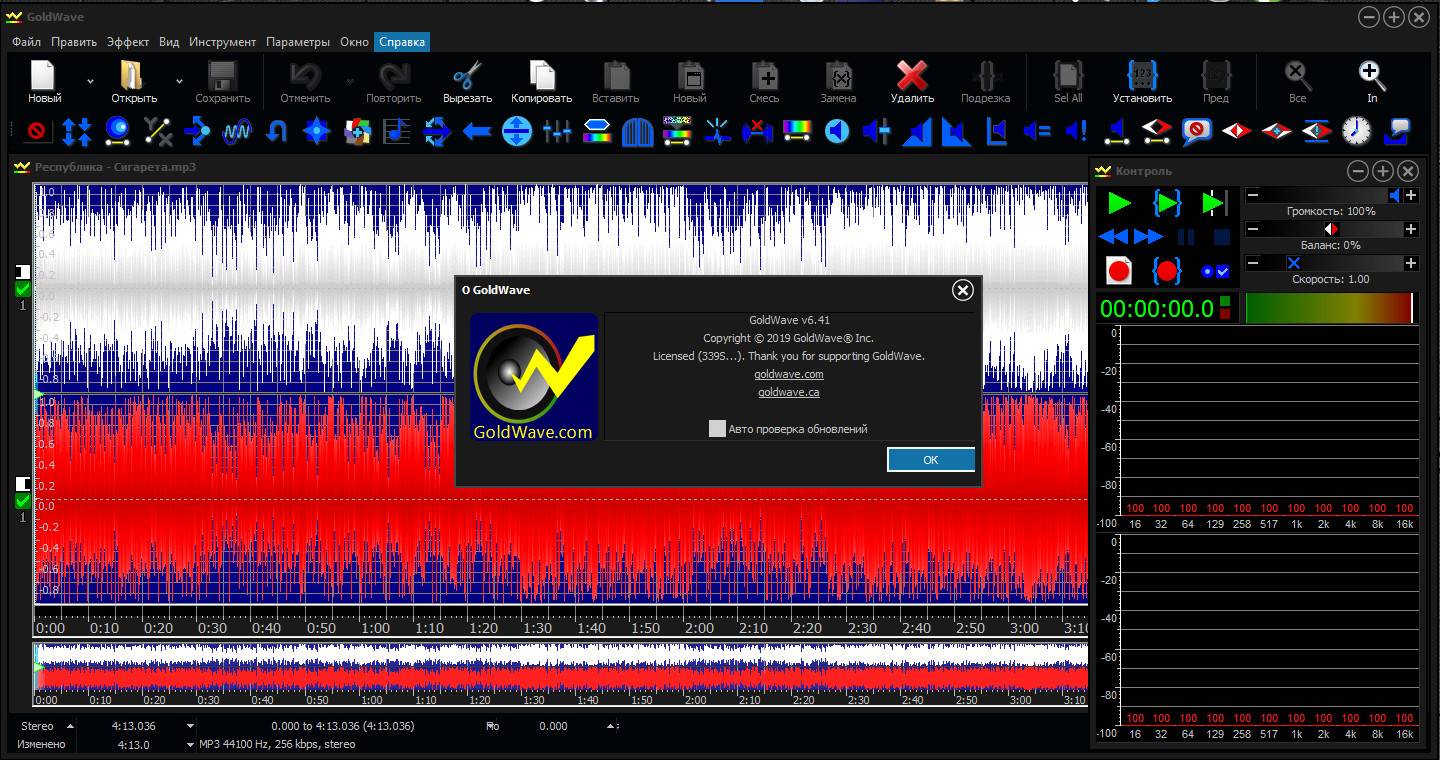The height and width of the screenshot is (760, 1440).
Task: Click the minus button on Баланс slider
Action: 1252,230
